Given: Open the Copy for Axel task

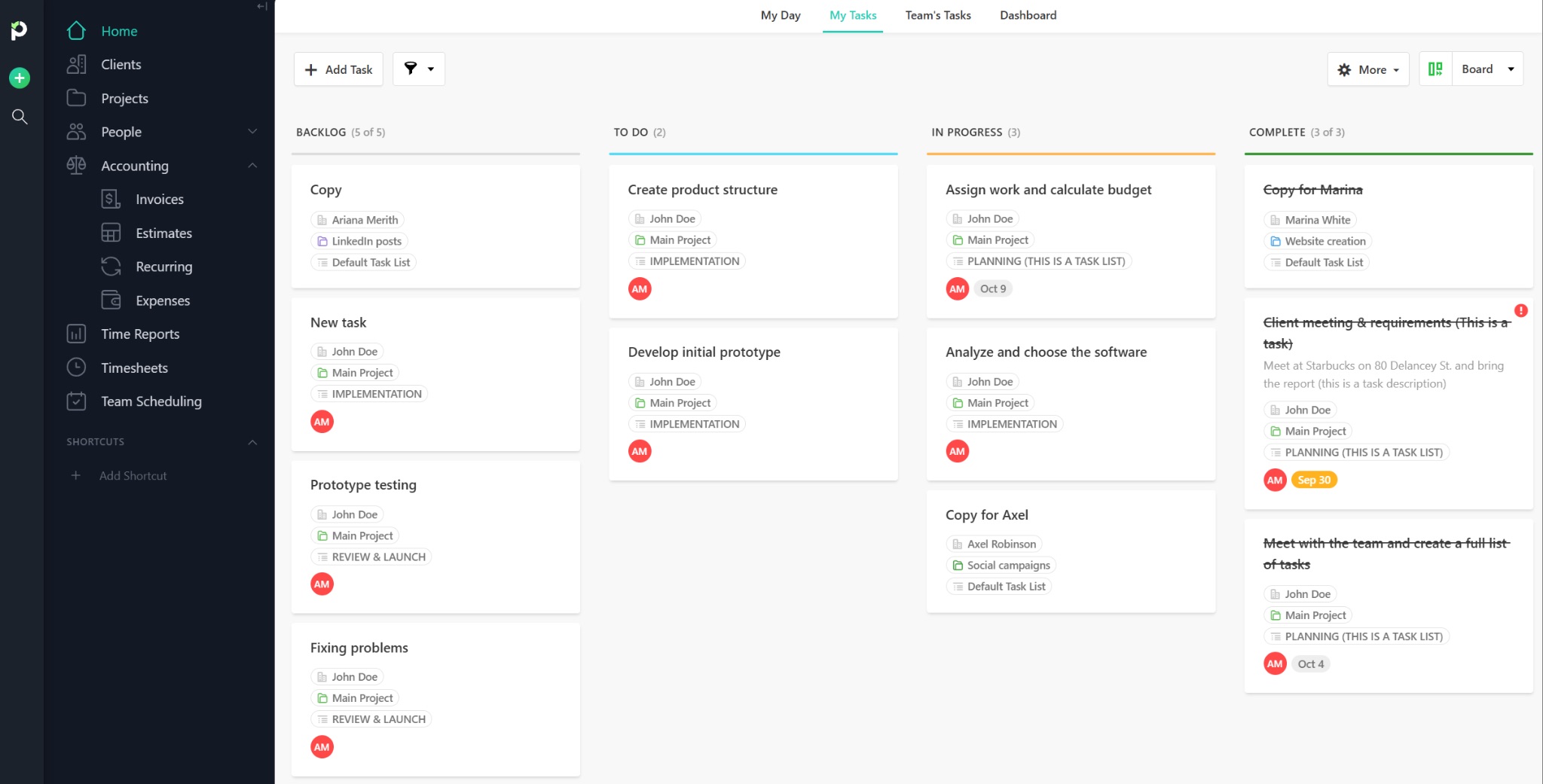Looking at the screenshot, I should 987,515.
